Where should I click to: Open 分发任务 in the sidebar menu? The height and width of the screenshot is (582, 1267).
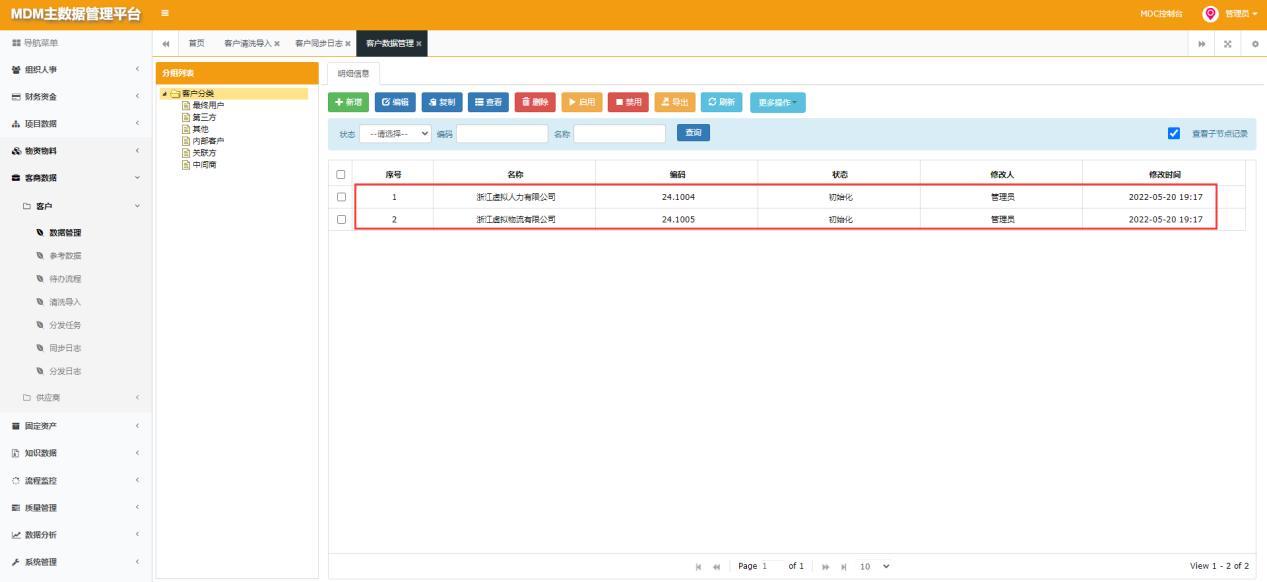(x=66, y=325)
